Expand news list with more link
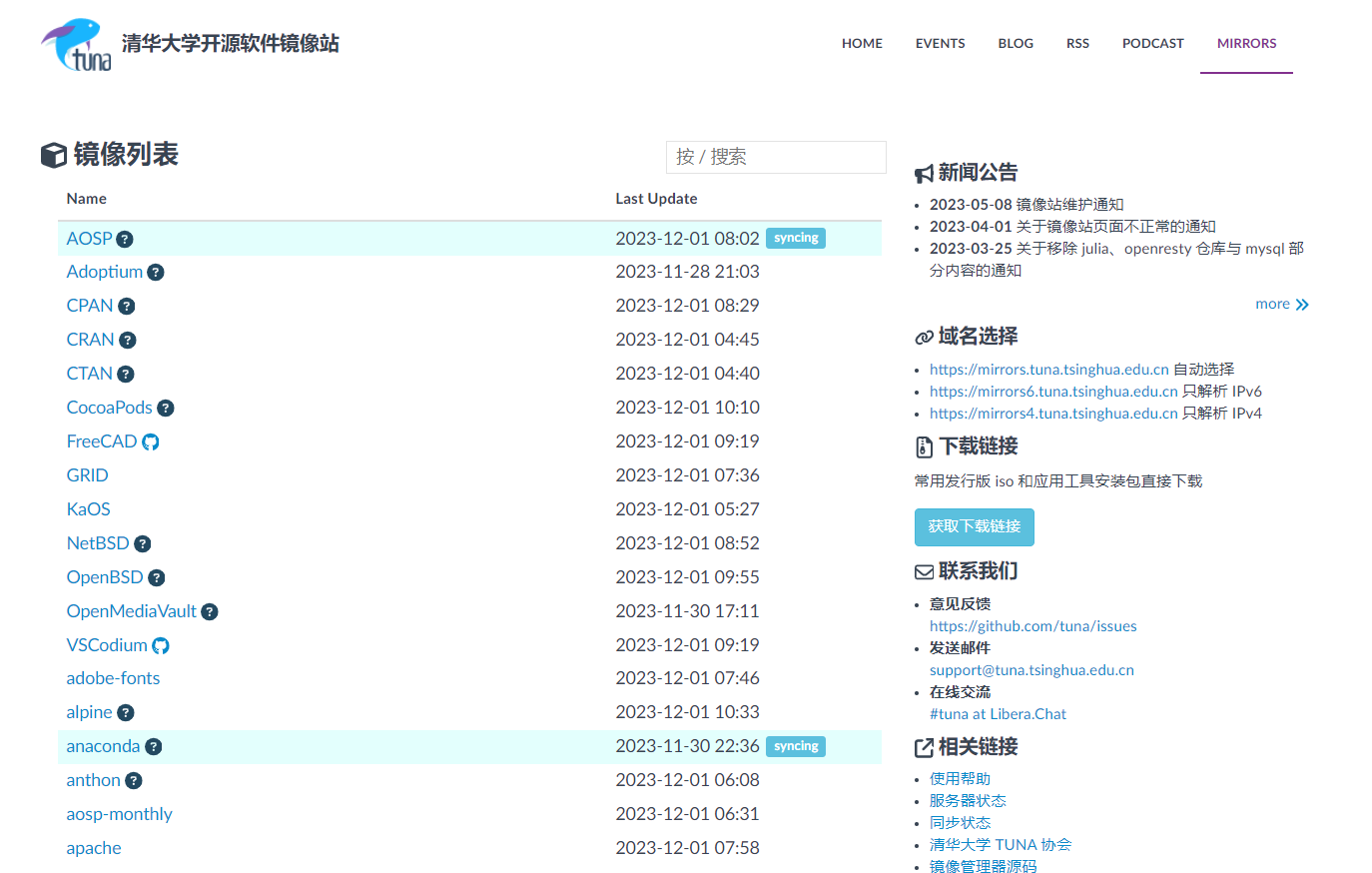The image size is (1372, 873). coord(1282,304)
